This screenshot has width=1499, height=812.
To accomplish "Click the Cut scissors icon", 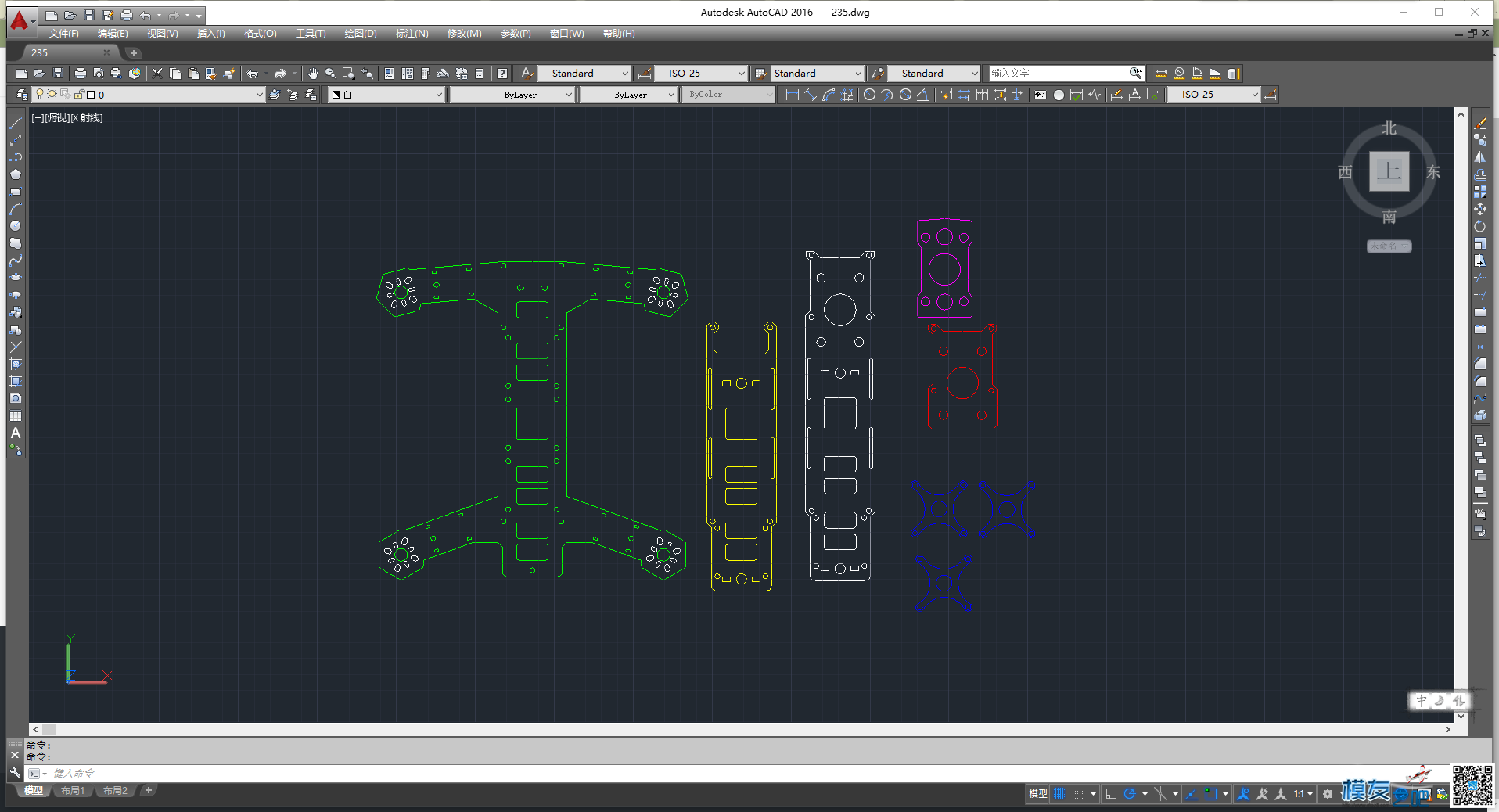I will pos(157,74).
